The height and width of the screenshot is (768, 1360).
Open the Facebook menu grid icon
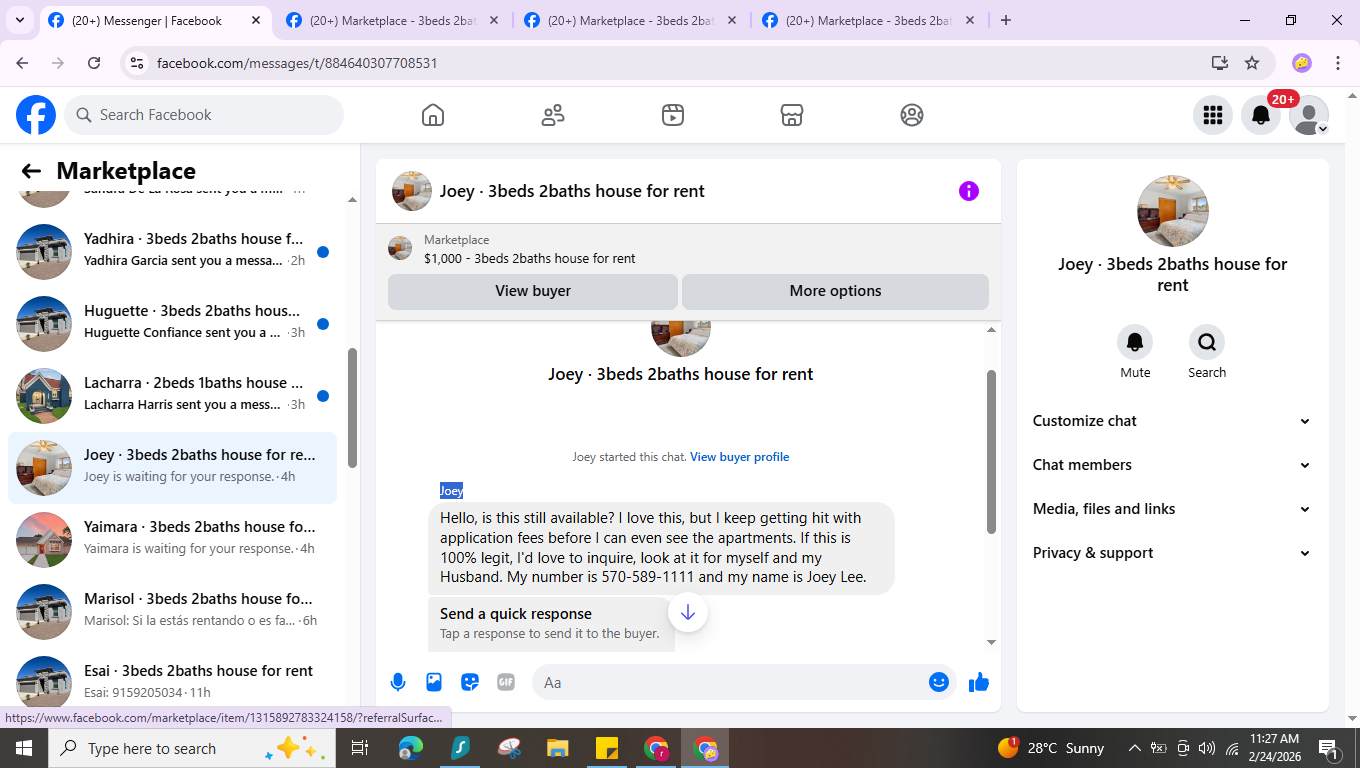point(1213,115)
